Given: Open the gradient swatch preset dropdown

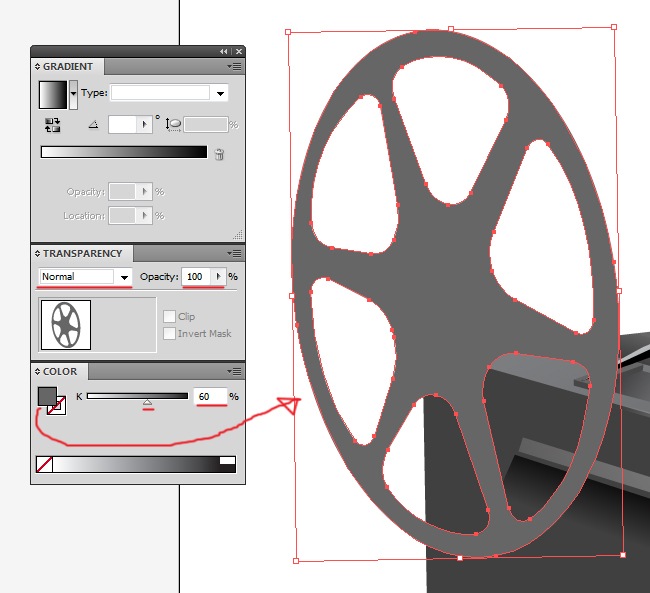Looking at the screenshot, I should point(73,95).
